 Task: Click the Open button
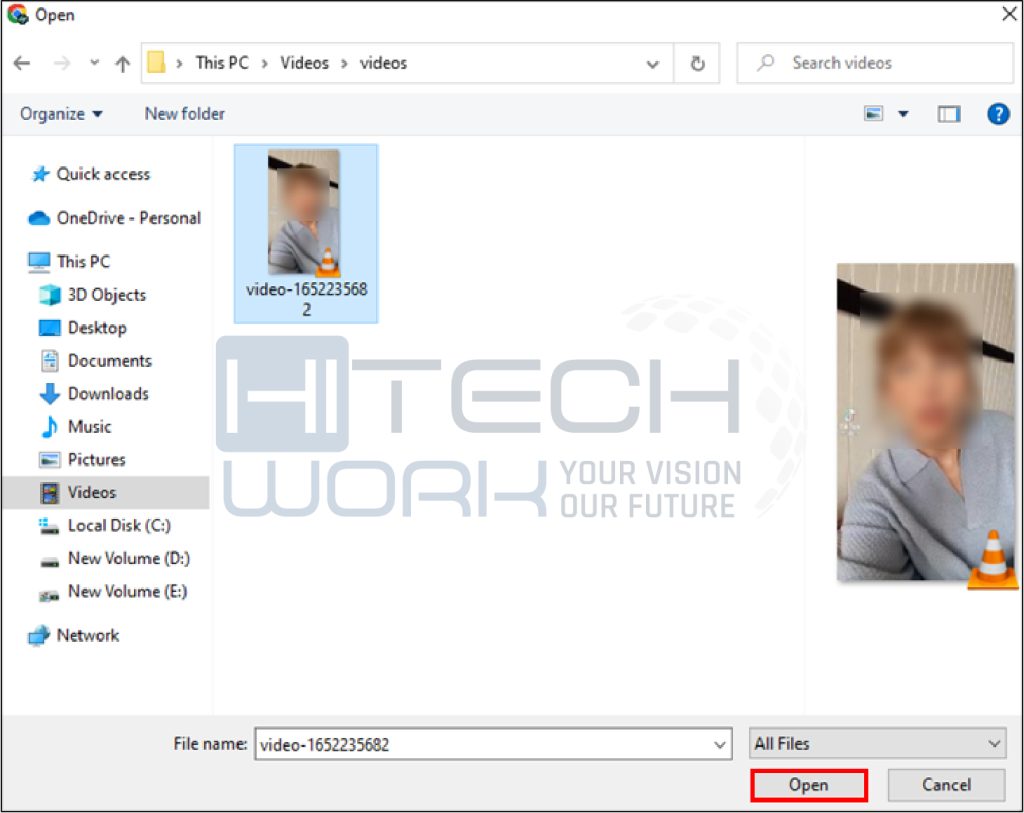(808, 785)
